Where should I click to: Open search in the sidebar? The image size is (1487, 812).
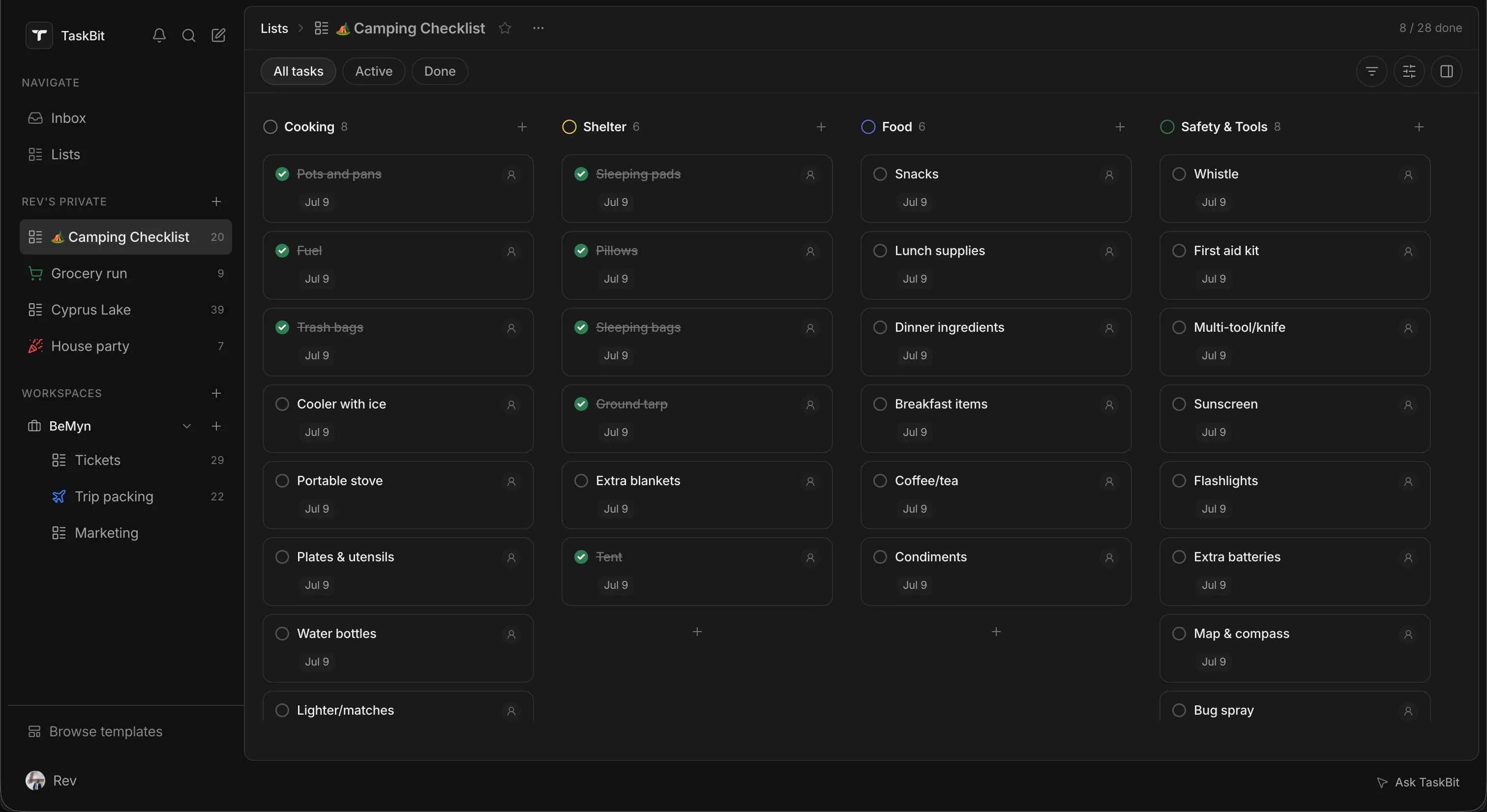click(x=189, y=35)
